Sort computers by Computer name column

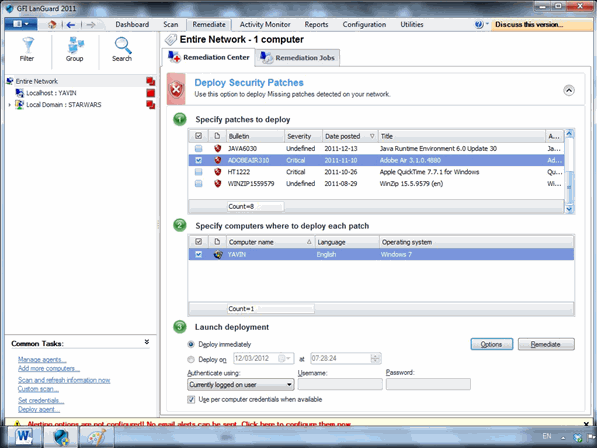click(x=270, y=242)
